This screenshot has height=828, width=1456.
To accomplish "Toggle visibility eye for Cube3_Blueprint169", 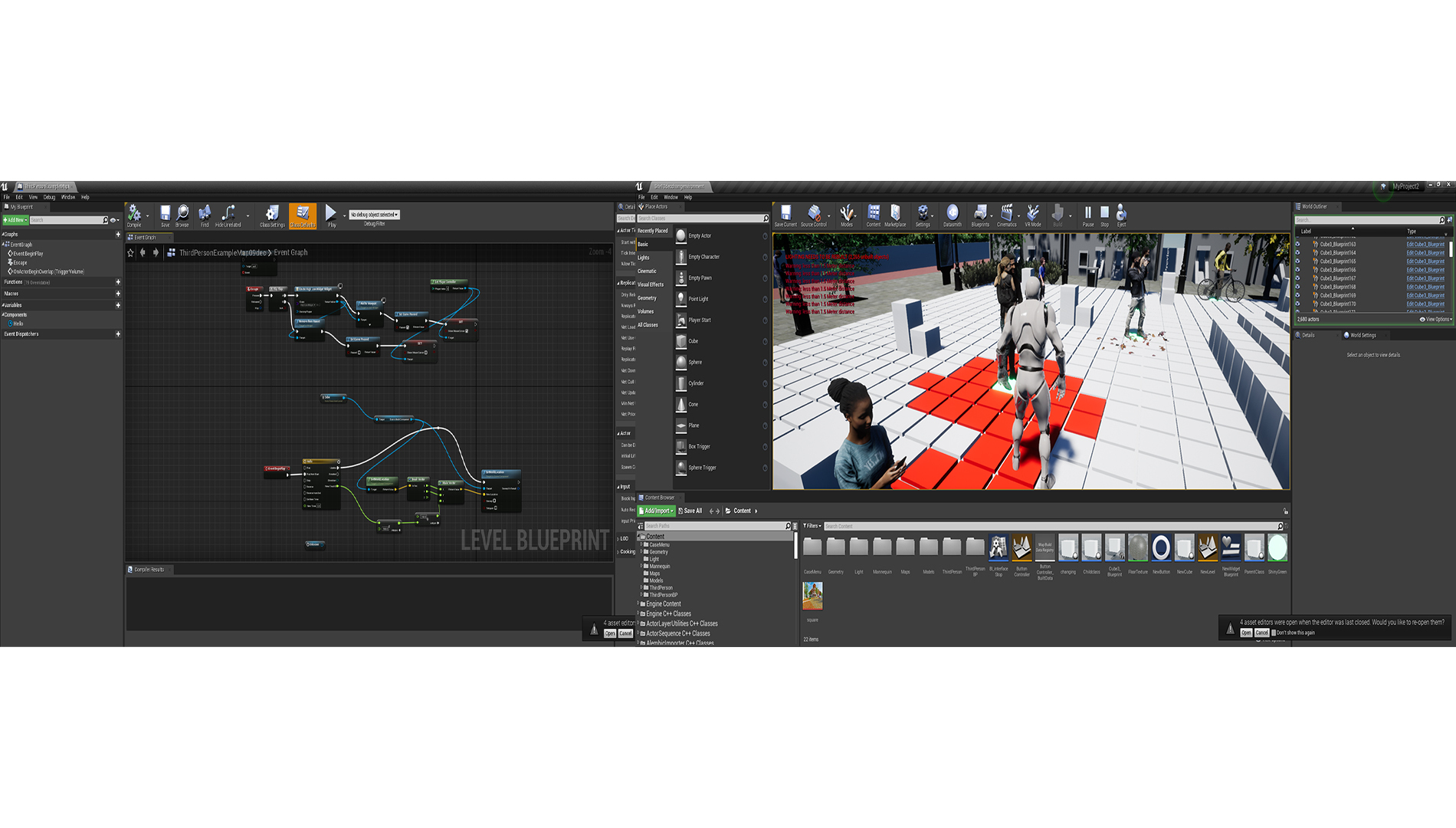I will pos(1297,295).
